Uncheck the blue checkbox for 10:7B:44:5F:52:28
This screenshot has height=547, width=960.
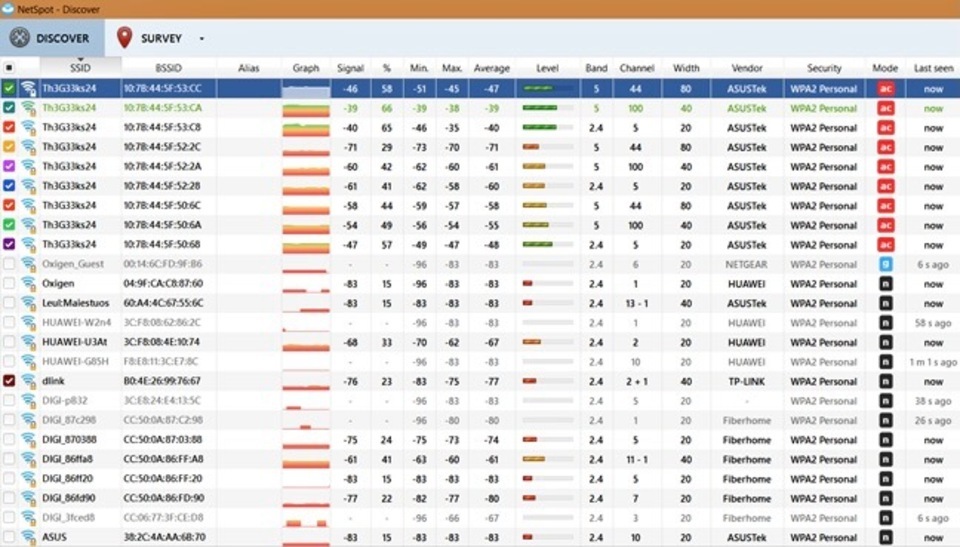coord(9,186)
